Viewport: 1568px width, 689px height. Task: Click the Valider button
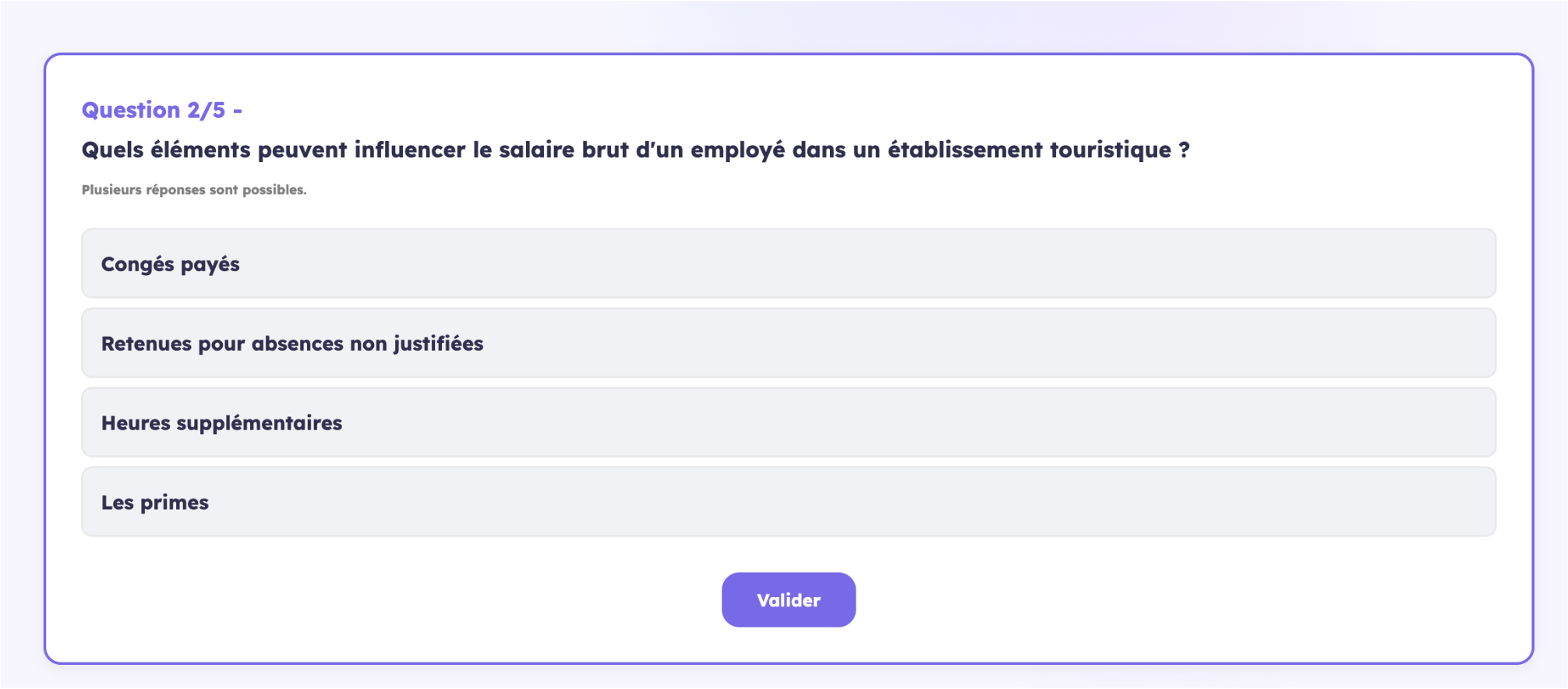[788, 600]
